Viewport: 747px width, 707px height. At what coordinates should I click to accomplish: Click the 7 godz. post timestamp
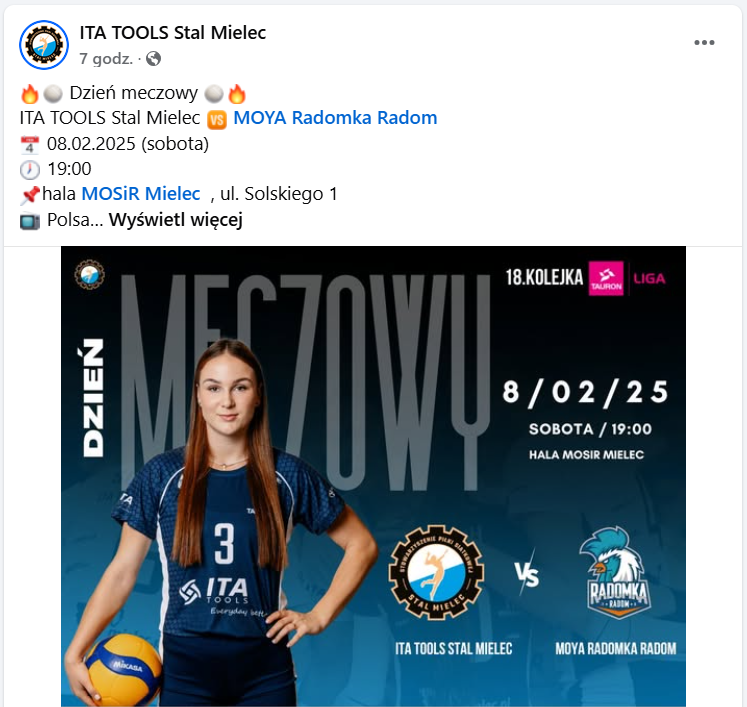click(x=106, y=59)
